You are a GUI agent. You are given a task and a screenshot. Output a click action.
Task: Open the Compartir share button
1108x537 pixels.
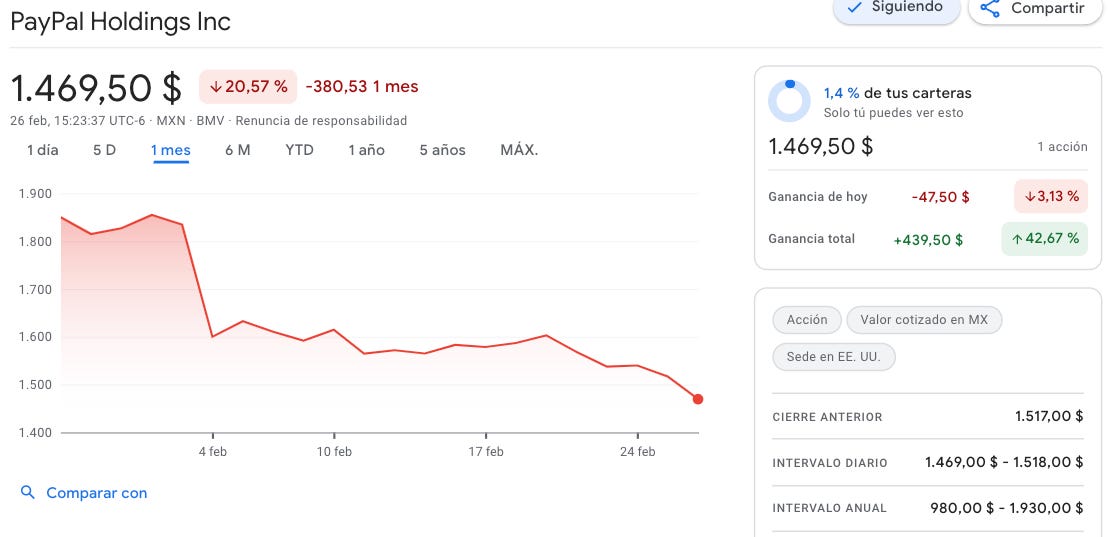pos(1034,9)
